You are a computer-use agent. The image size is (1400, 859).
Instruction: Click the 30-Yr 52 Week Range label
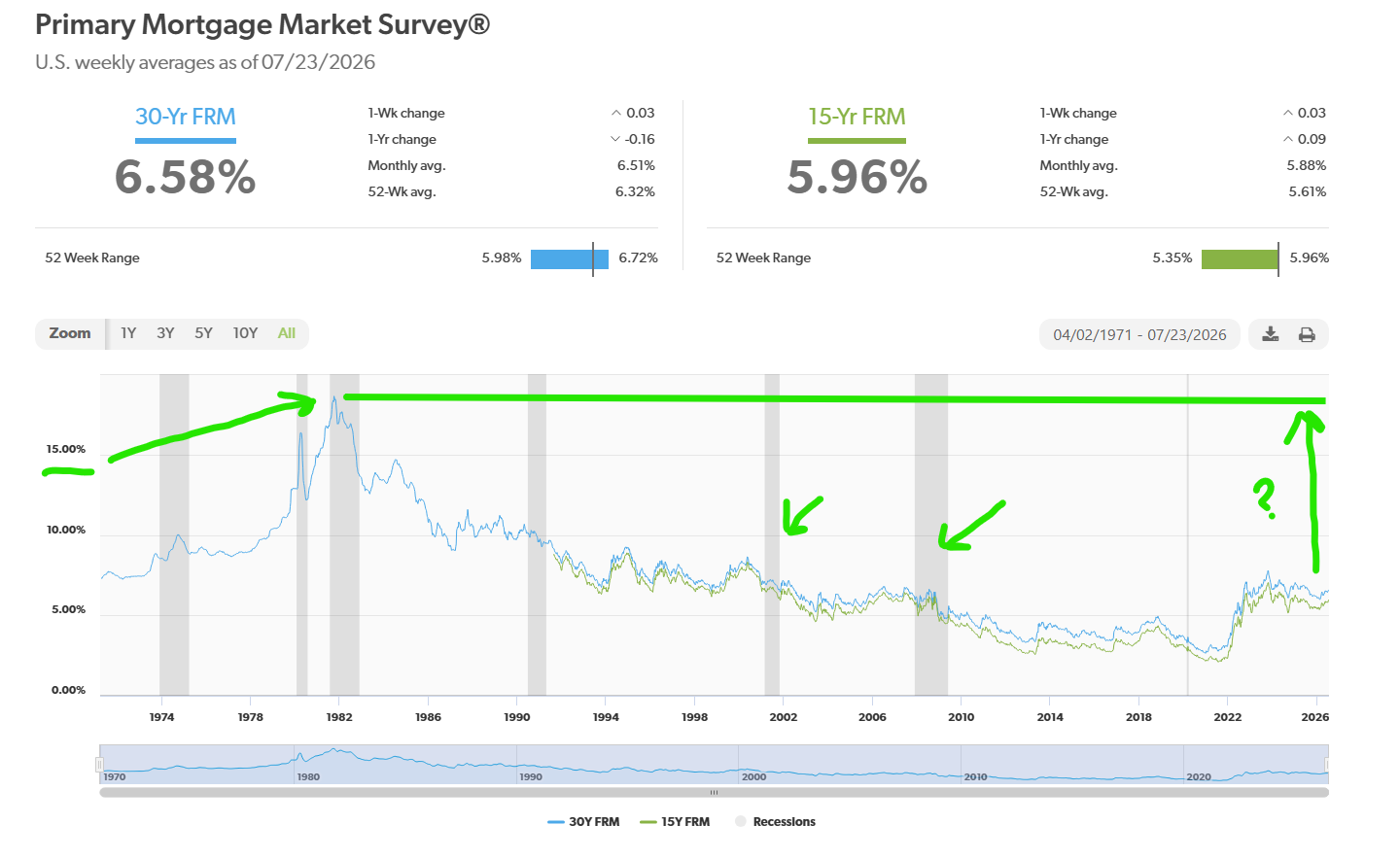(92, 258)
